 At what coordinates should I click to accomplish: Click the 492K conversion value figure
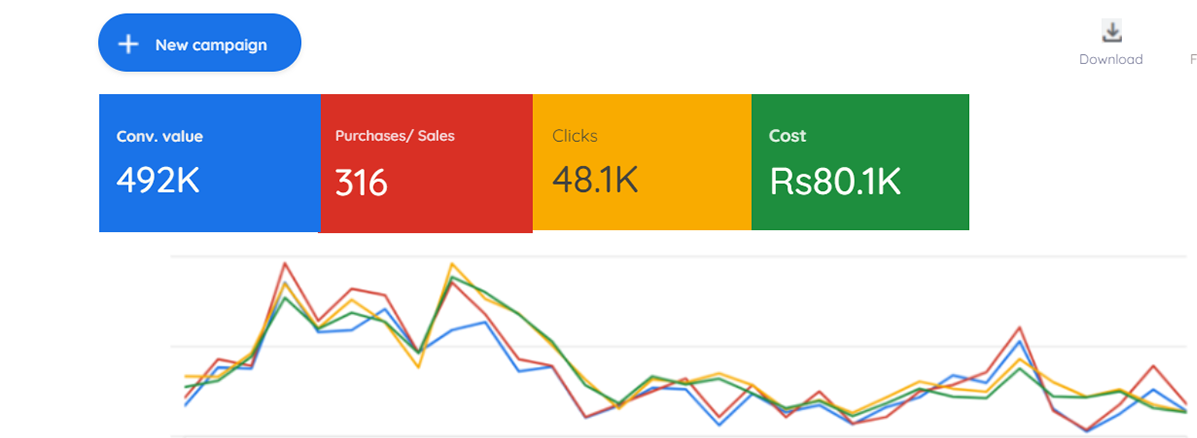click(158, 180)
